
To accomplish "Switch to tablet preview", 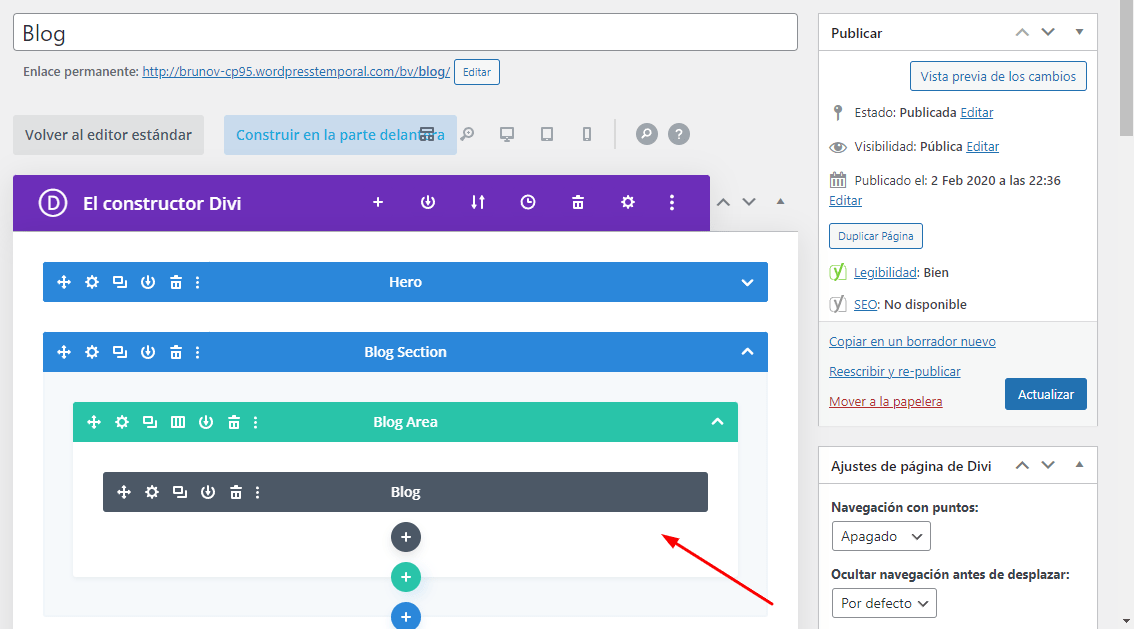I will pos(547,134).
